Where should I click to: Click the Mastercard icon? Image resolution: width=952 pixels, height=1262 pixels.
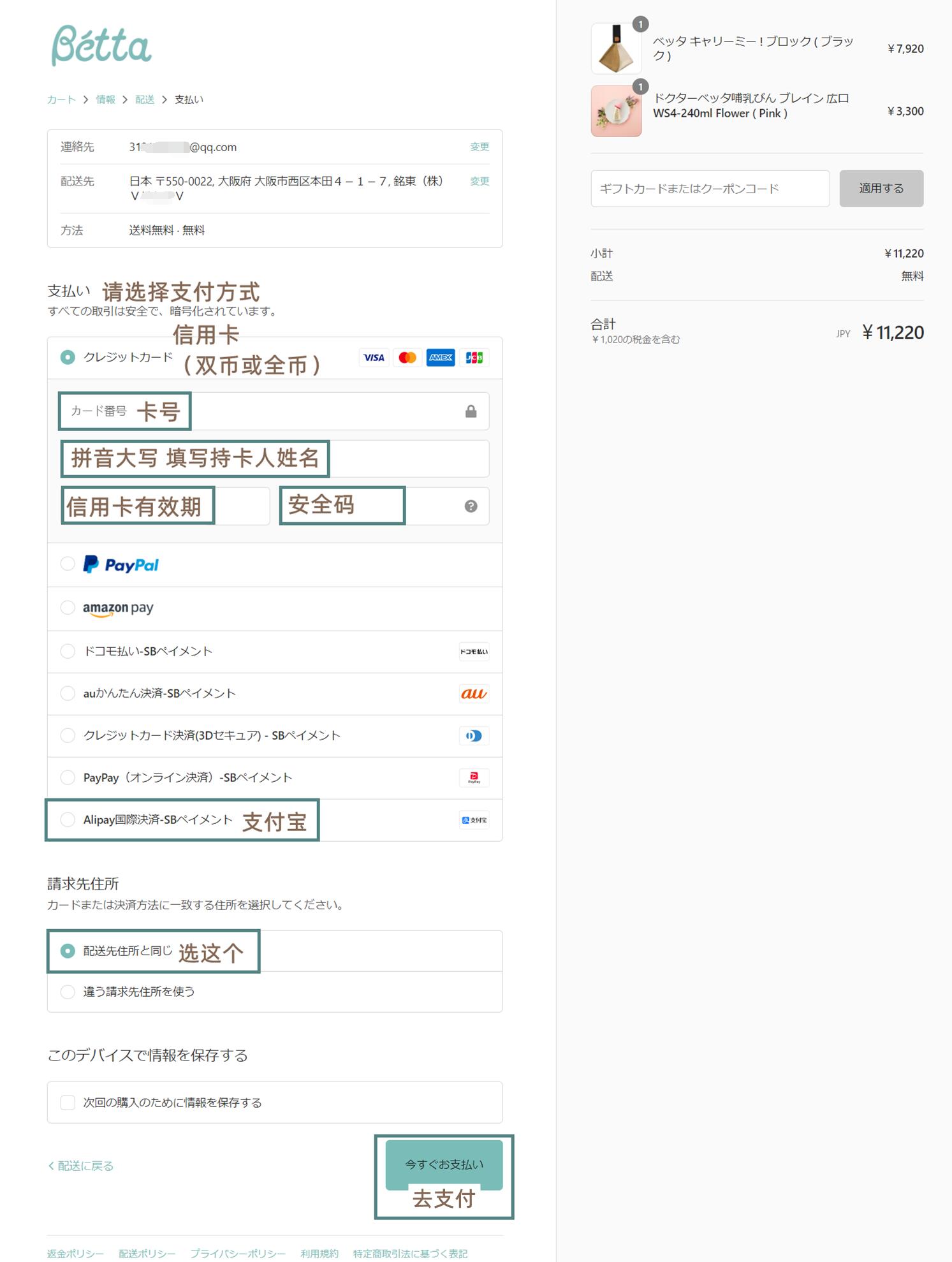pos(407,358)
